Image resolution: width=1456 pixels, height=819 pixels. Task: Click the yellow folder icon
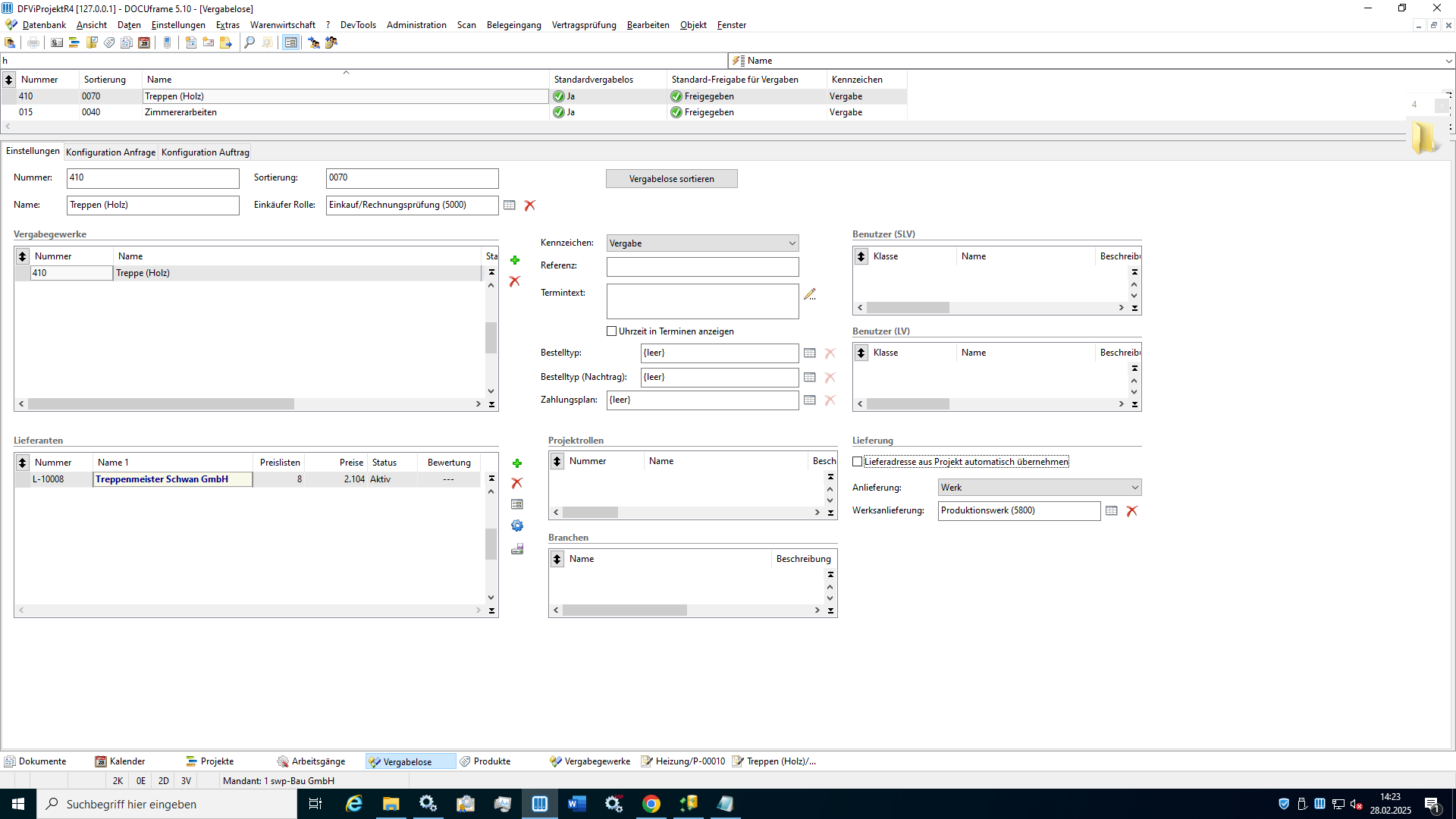tap(1424, 137)
